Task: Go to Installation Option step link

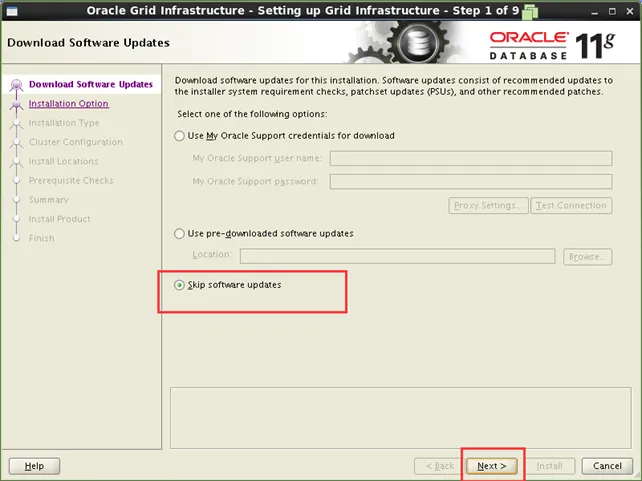Action: (68, 104)
